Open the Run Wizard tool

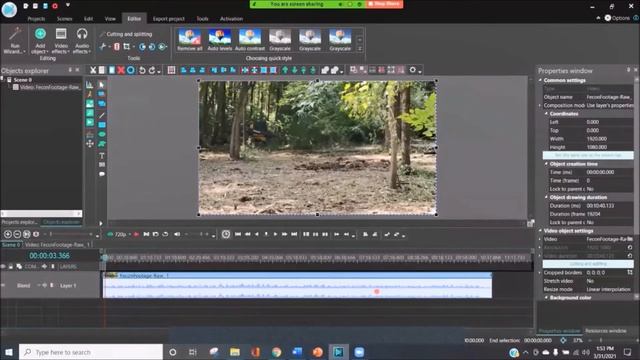click(x=15, y=41)
